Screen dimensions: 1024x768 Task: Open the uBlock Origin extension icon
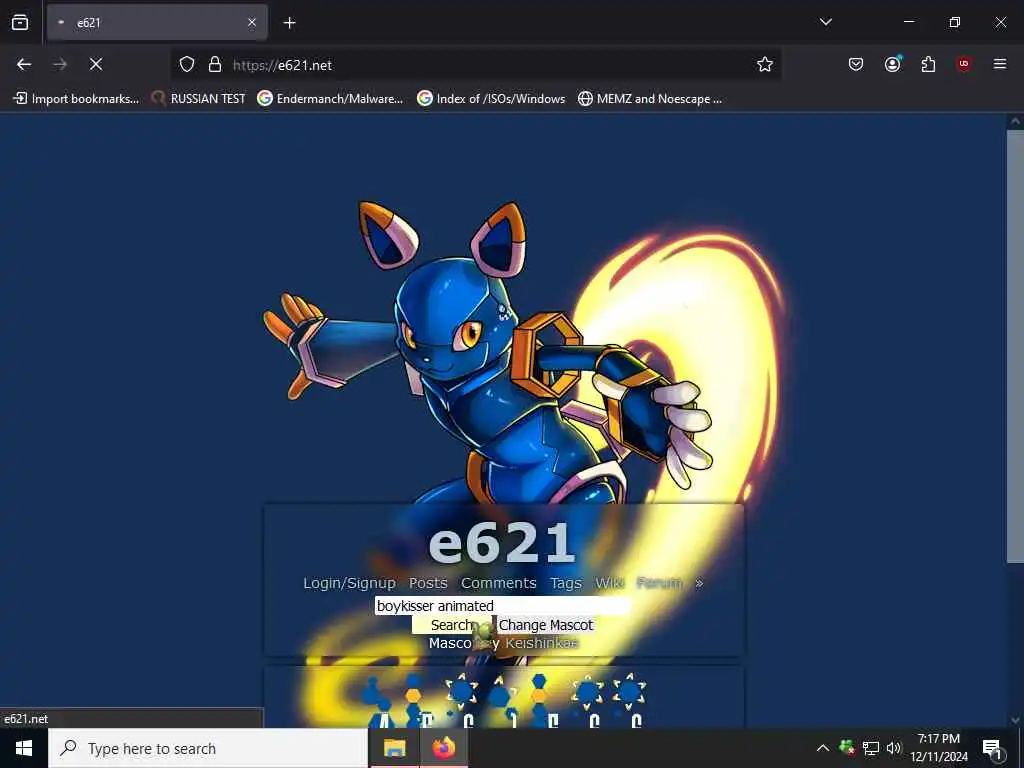963,64
